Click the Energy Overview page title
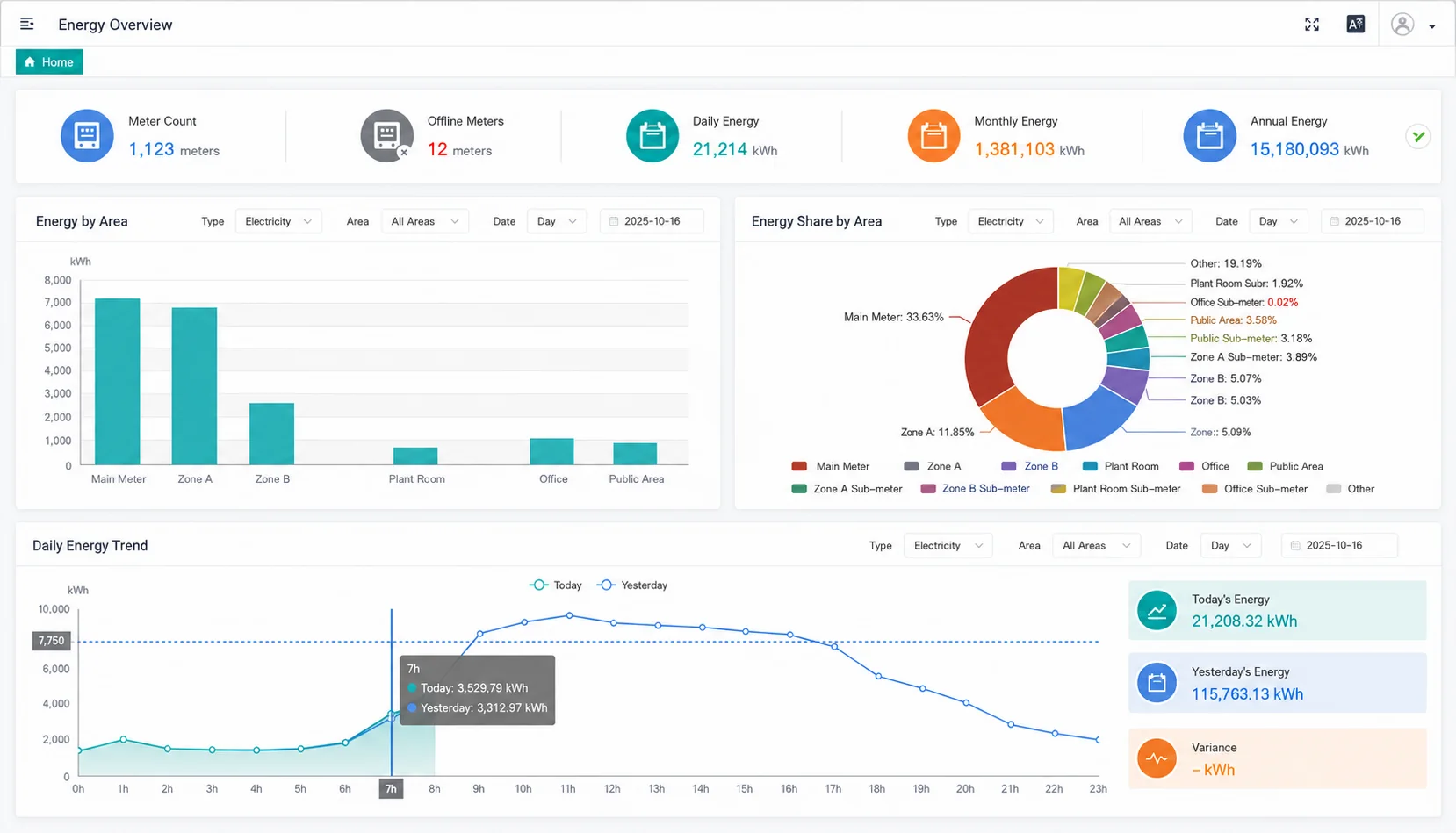 coord(115,25)
